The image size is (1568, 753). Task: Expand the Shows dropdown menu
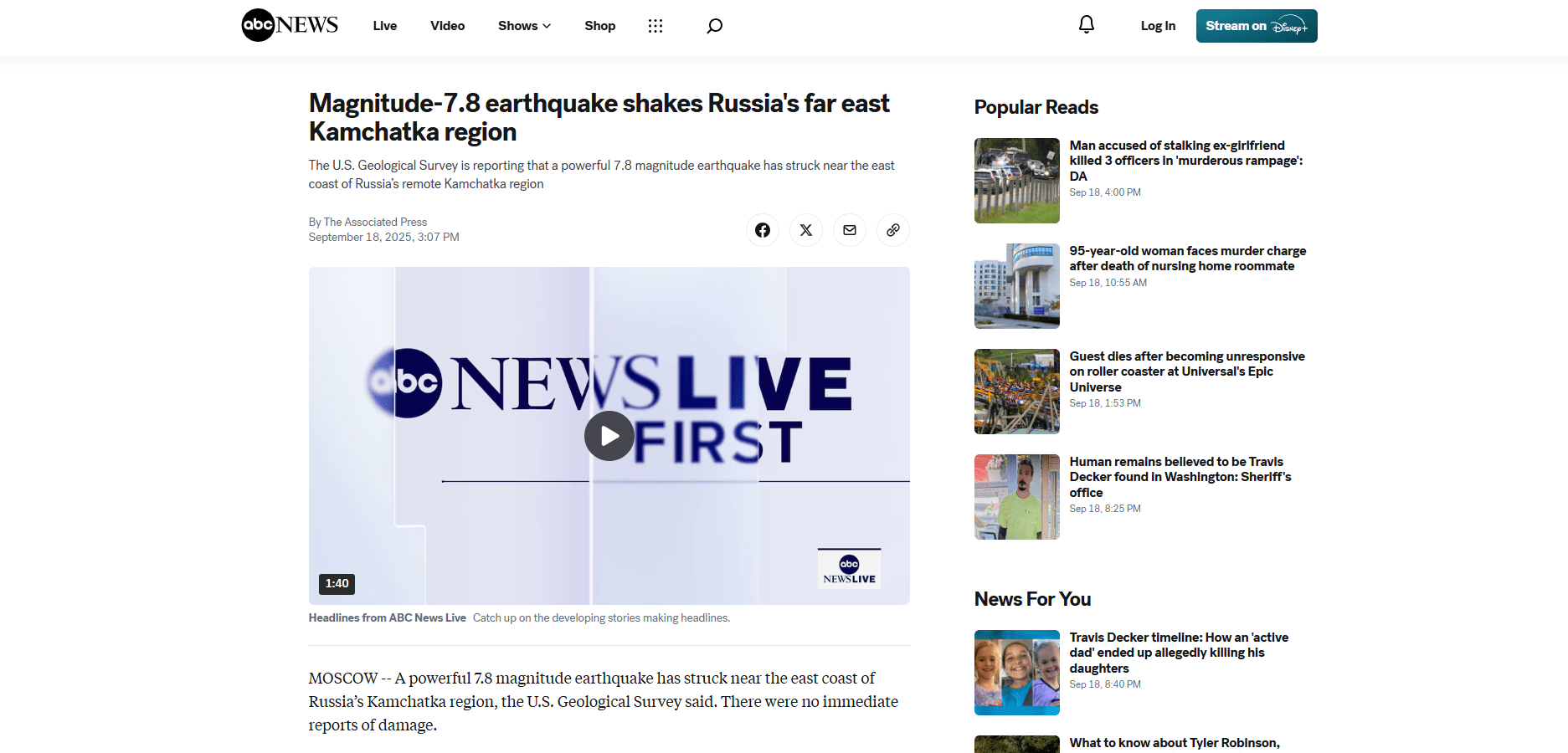(524, 26)
